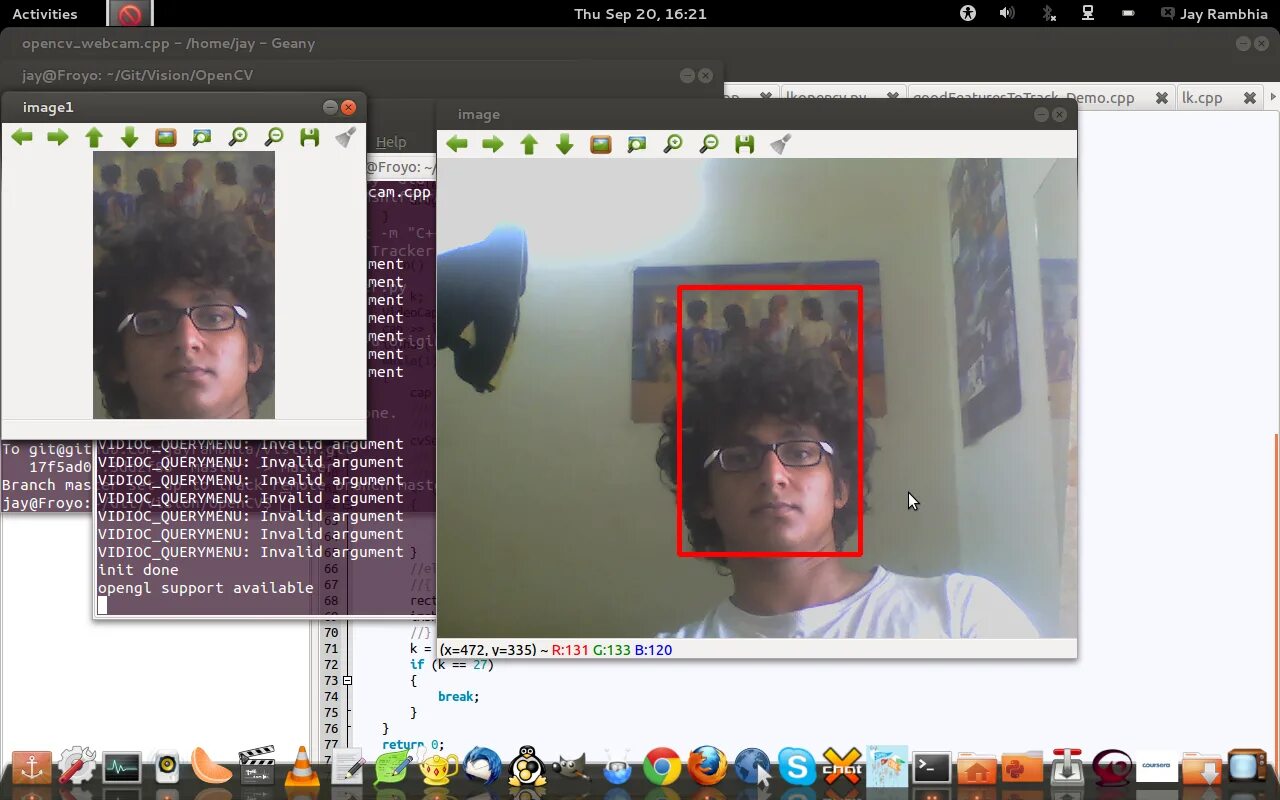Open Home folder from dock
The height and width of the screenshot is (800, 1280).
[x=977, y=767]
